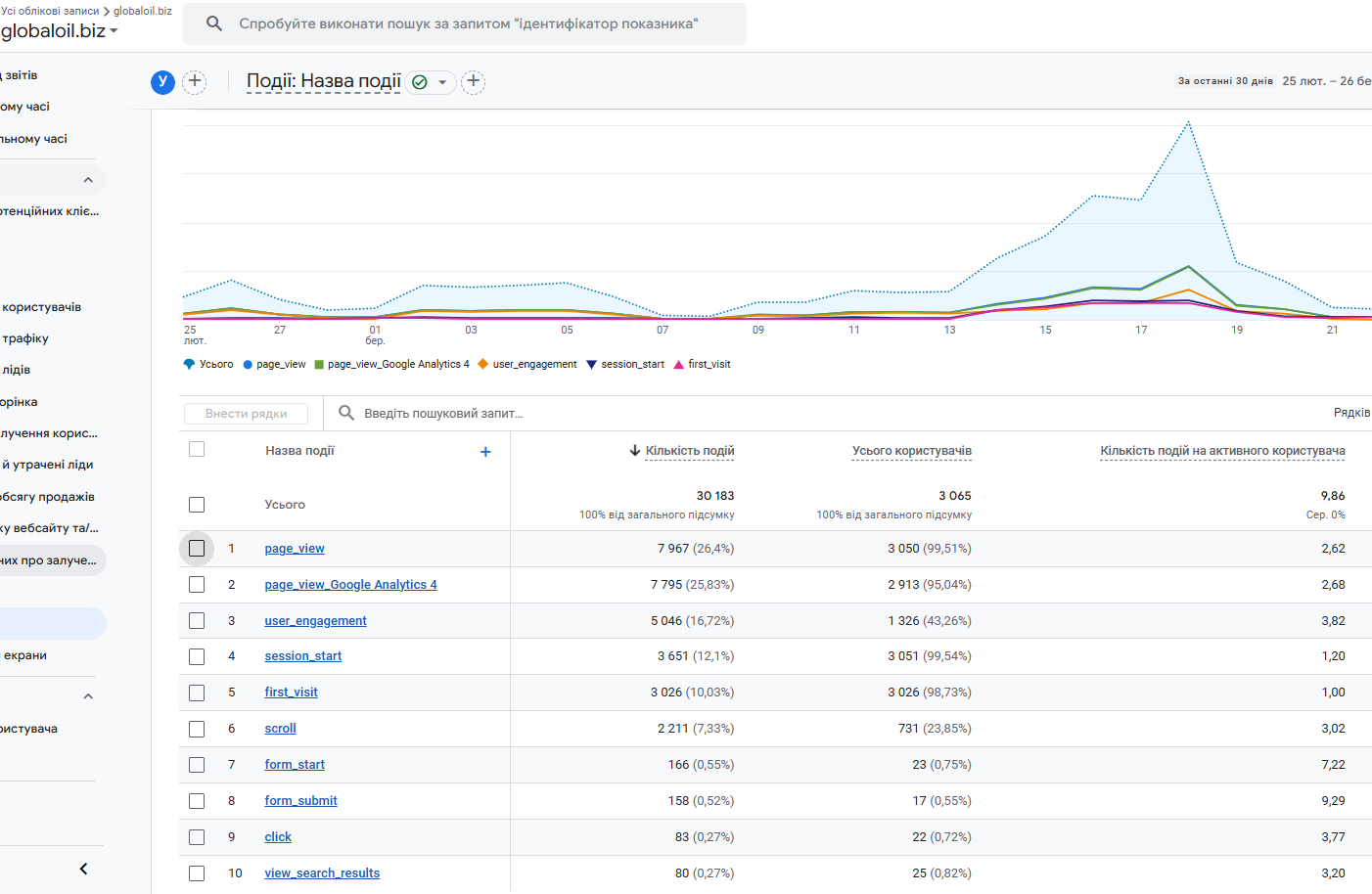This screenshot has height=894, width=1372.
Task: Add a filter with the plus icon after title
Action: [474, 81]
